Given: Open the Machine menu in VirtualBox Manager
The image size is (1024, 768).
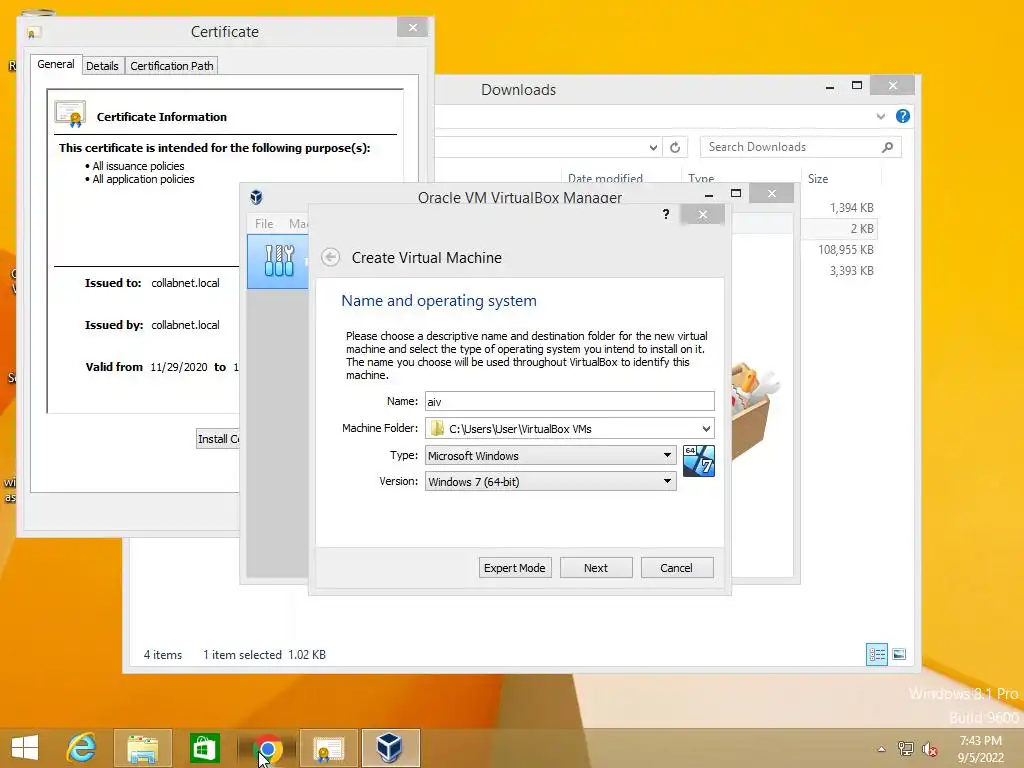Looking at the screenshot, I should pos(298,223).
